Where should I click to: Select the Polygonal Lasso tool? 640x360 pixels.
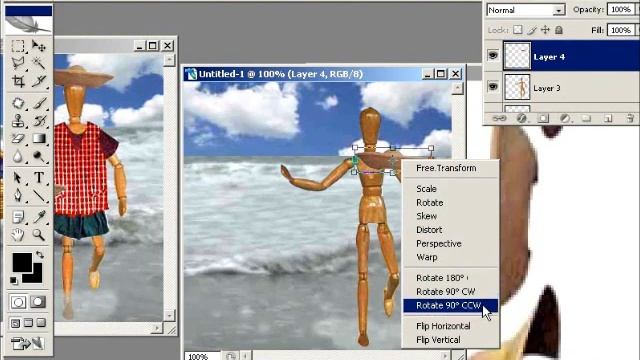tap(18, 63)
